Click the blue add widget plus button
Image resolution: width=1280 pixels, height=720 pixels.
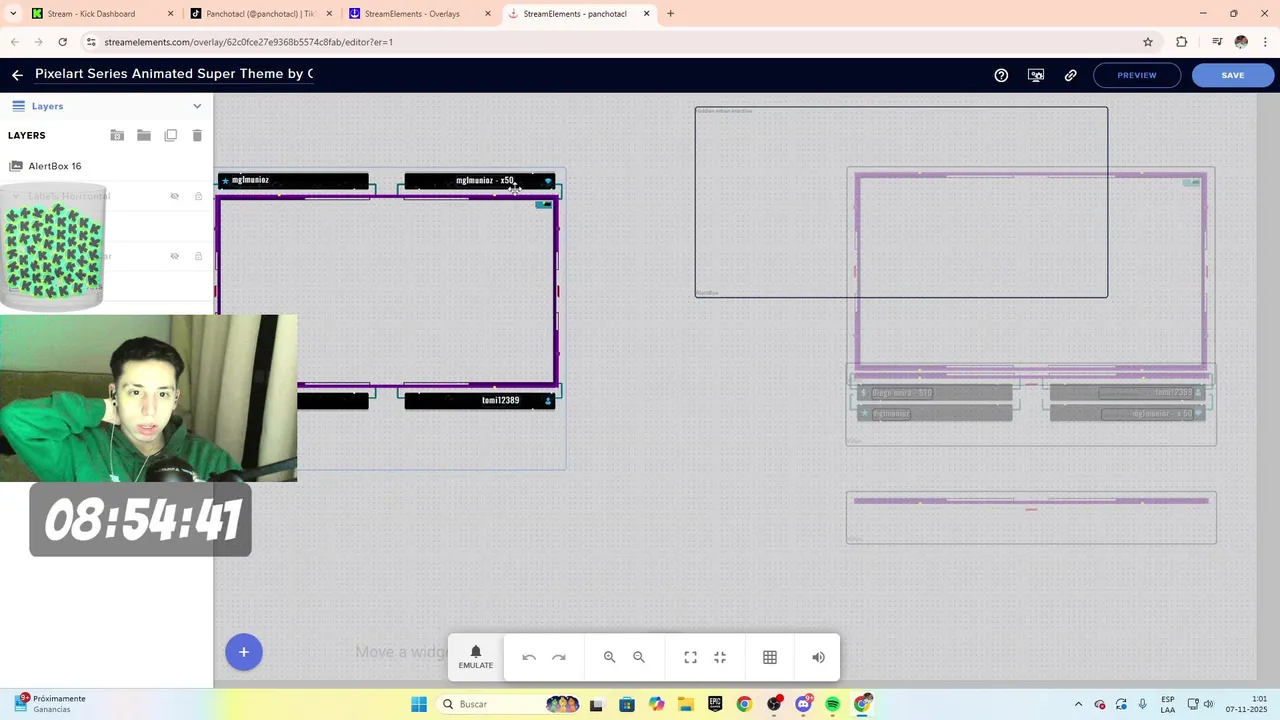[243, 652]
